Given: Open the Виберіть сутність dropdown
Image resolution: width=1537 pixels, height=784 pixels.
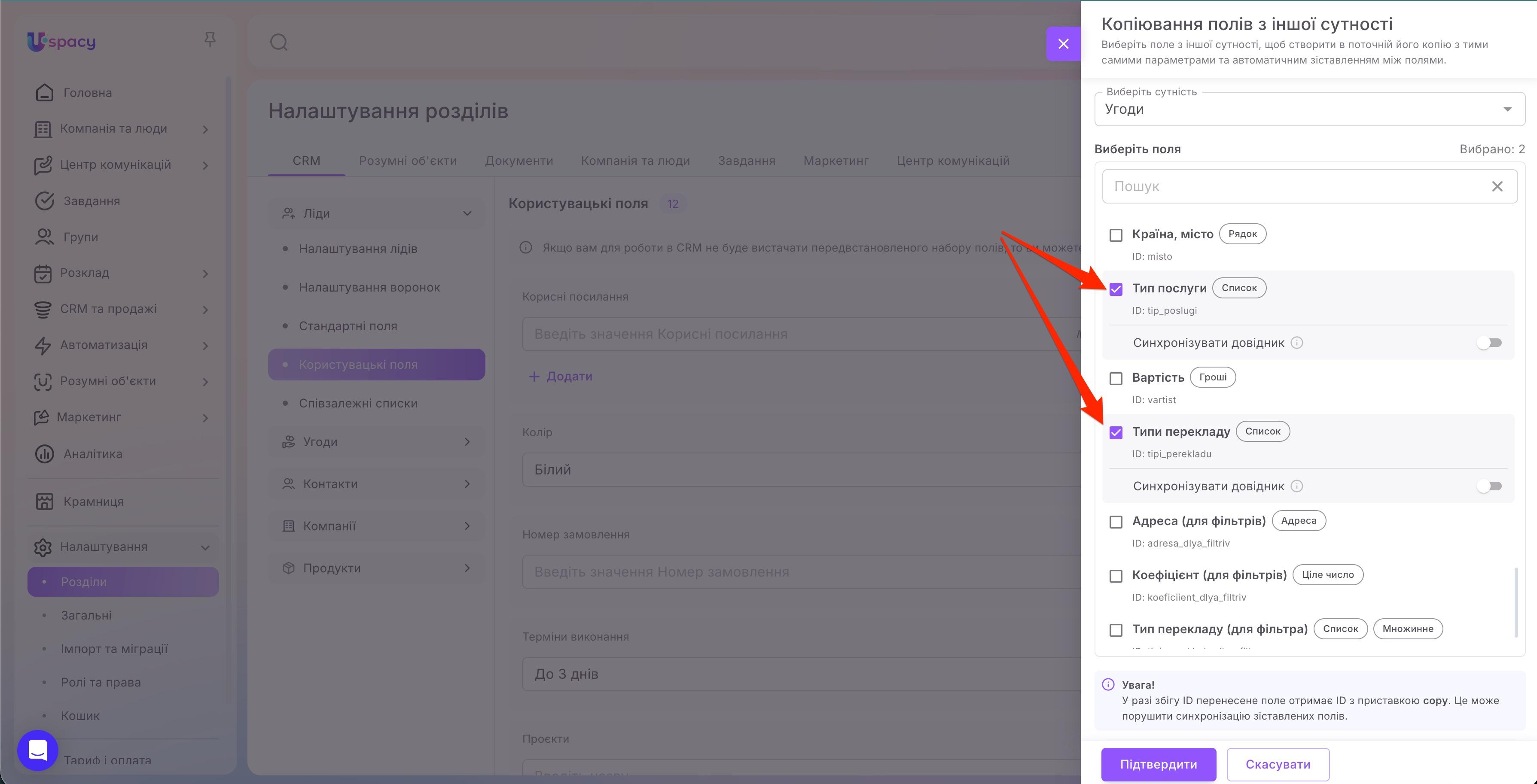Looking at the screenshot, I should tap(1310, 109).
